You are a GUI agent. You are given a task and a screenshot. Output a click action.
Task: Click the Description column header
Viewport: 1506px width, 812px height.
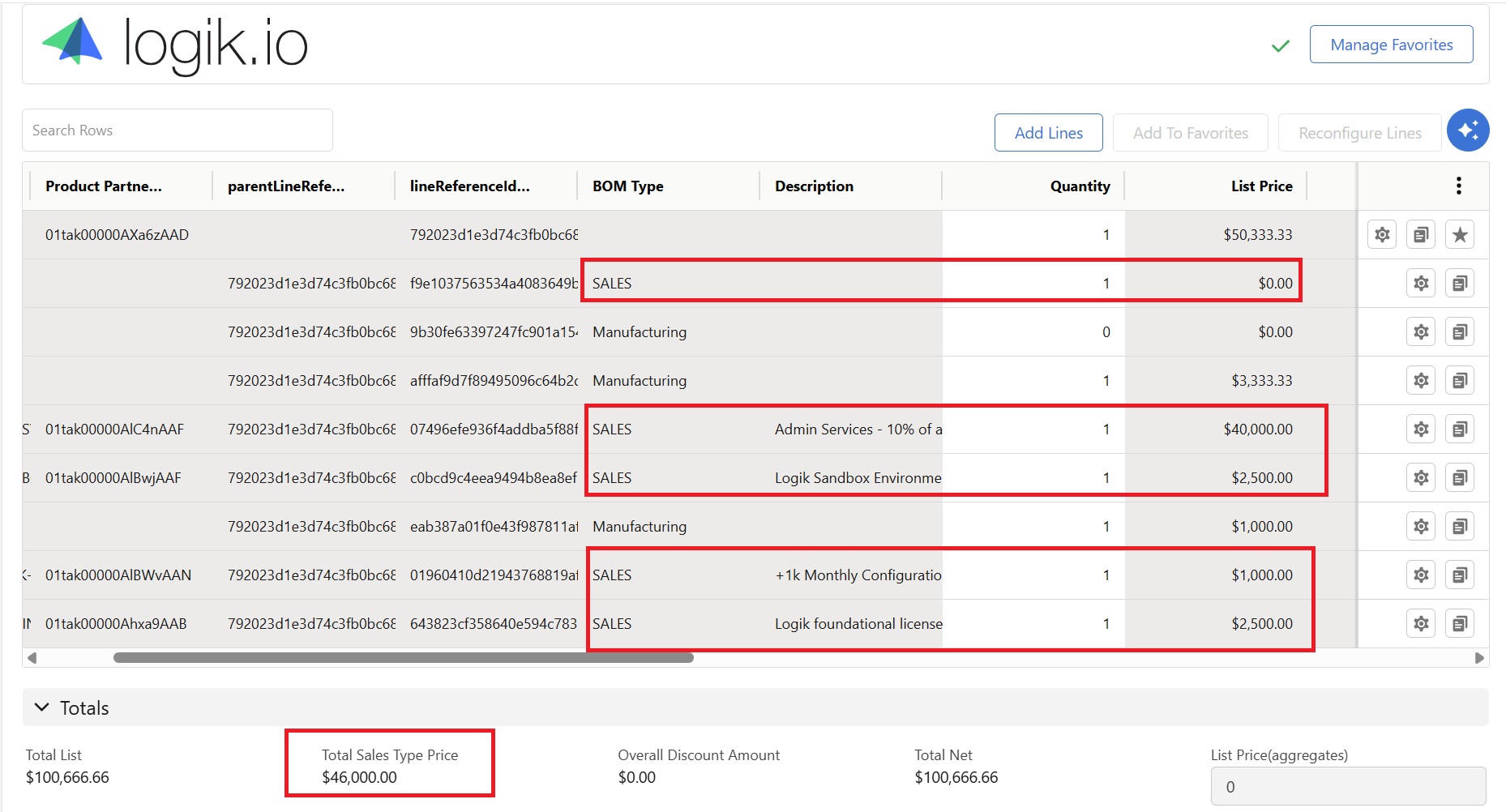coord(814,186)
